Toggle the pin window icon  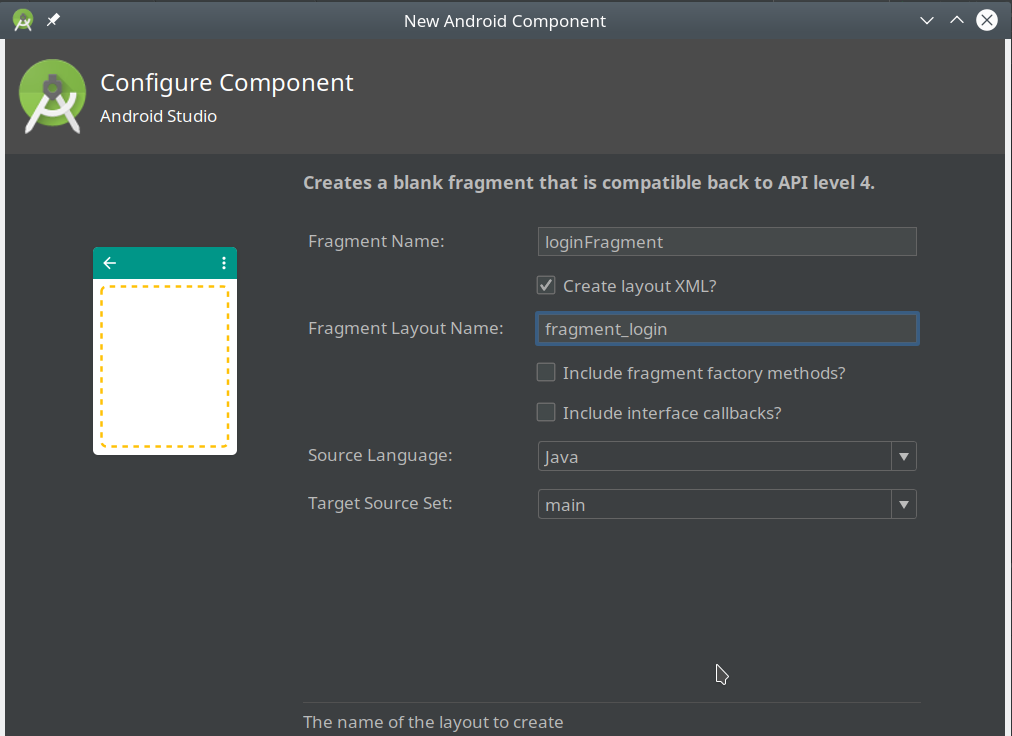[x=53, y=21]
